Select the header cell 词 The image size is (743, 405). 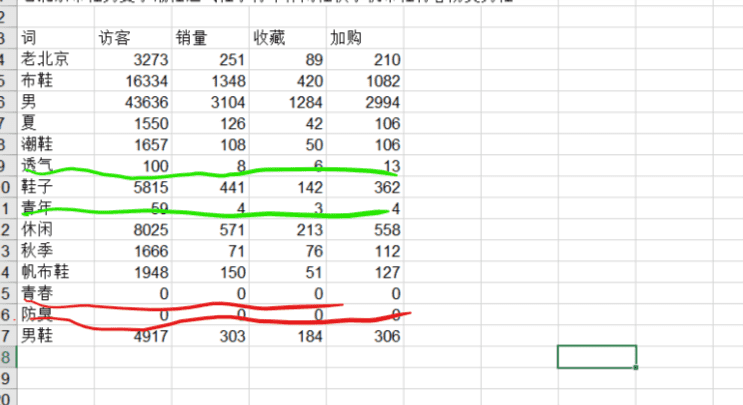click(x=56, y=38)
